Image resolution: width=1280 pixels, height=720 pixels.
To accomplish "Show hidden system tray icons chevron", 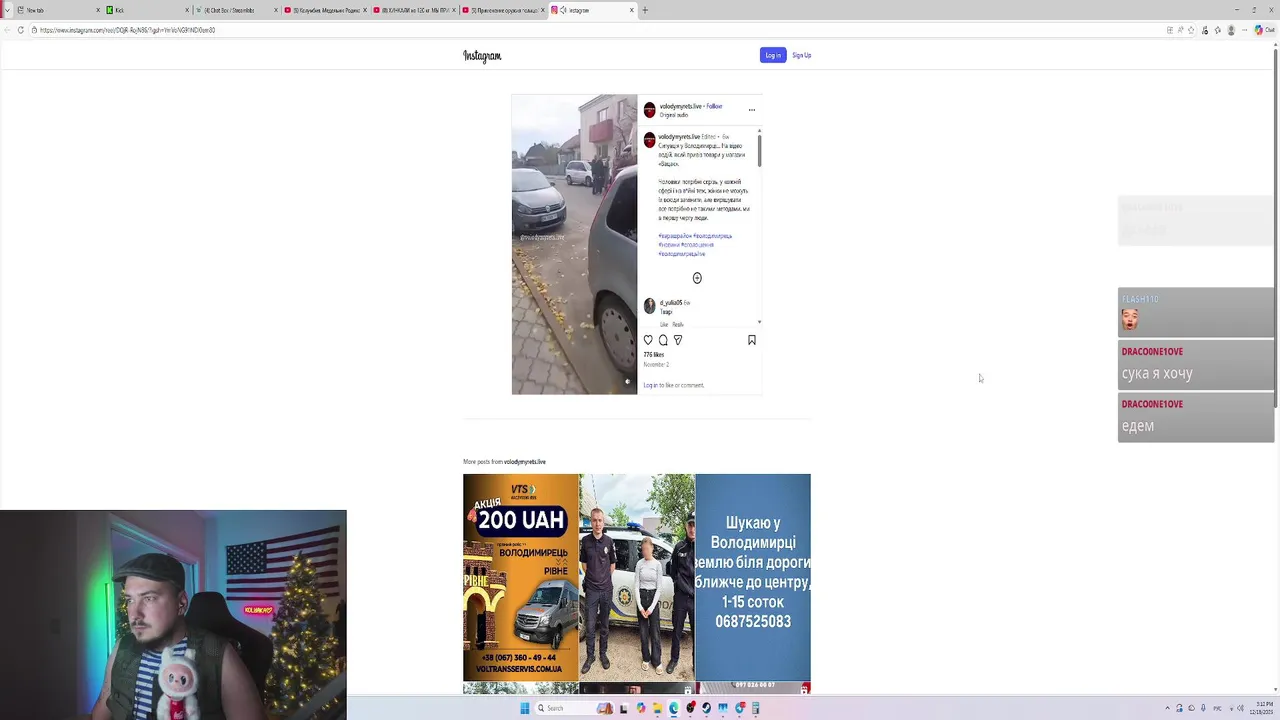I will [1168, 708].
